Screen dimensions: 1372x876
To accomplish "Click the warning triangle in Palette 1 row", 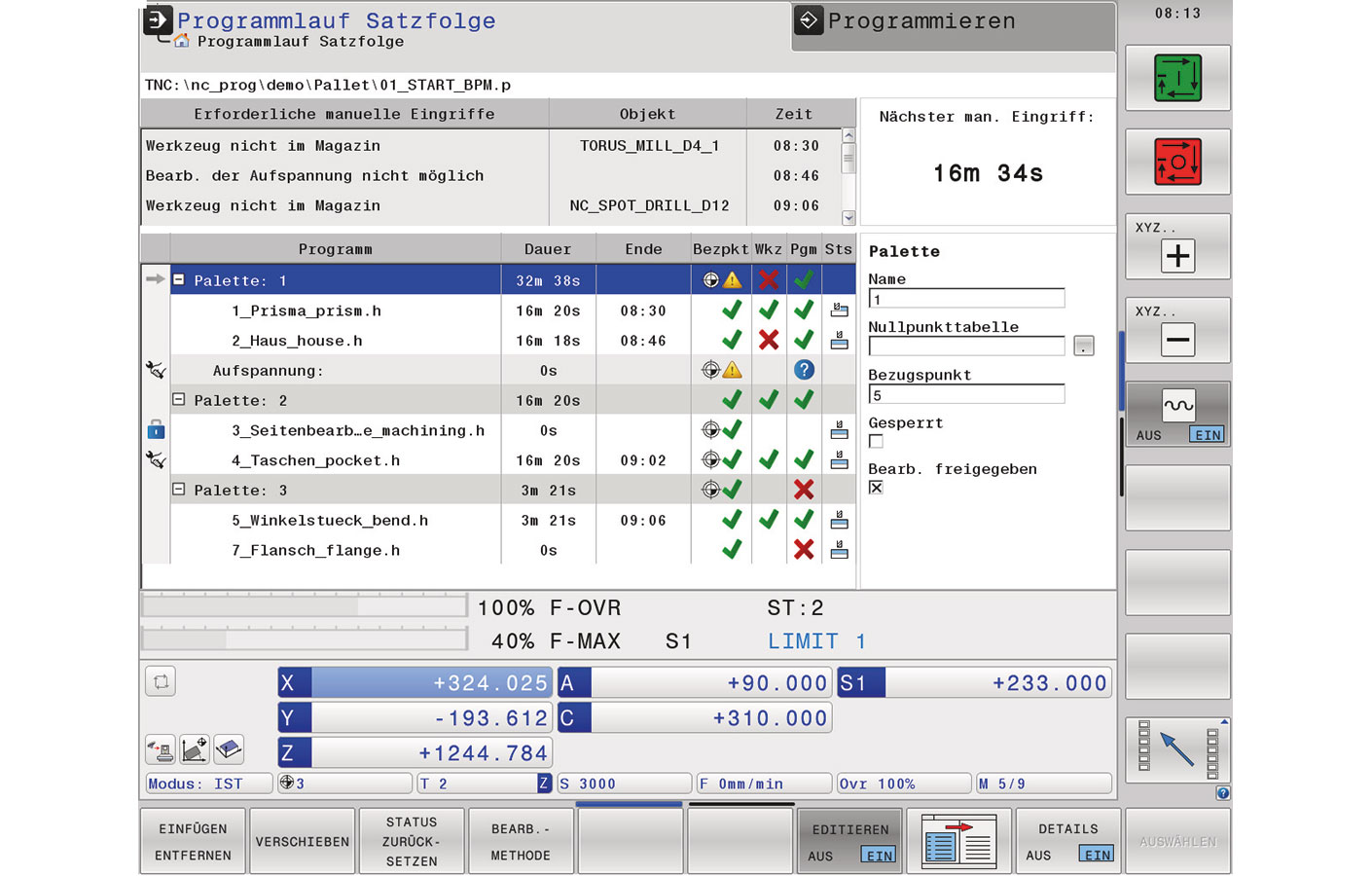I will [732, 280].
